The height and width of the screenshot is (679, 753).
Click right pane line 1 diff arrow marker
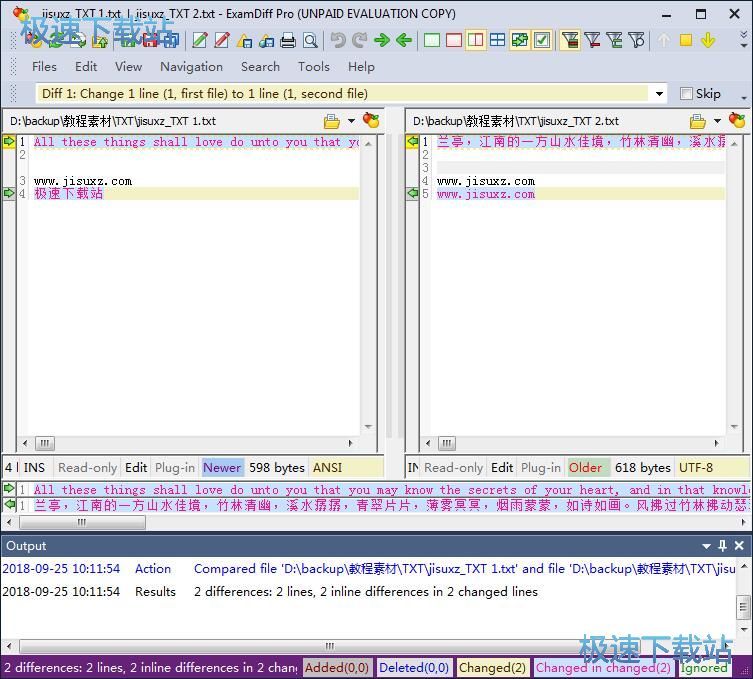(x=412, y=142)
